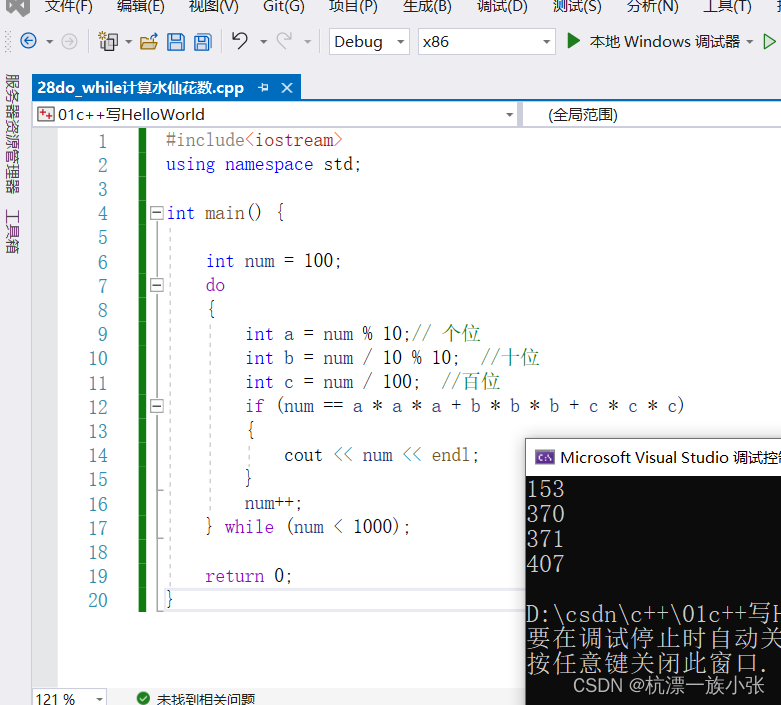Click the 'return 0;' statement

point(249,576)
